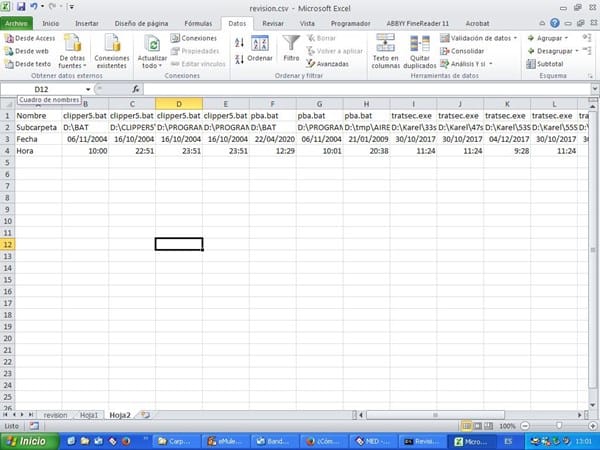
Task: Open Avanzadas filter options
Action: pyautogui.click(x=328, y=64)
